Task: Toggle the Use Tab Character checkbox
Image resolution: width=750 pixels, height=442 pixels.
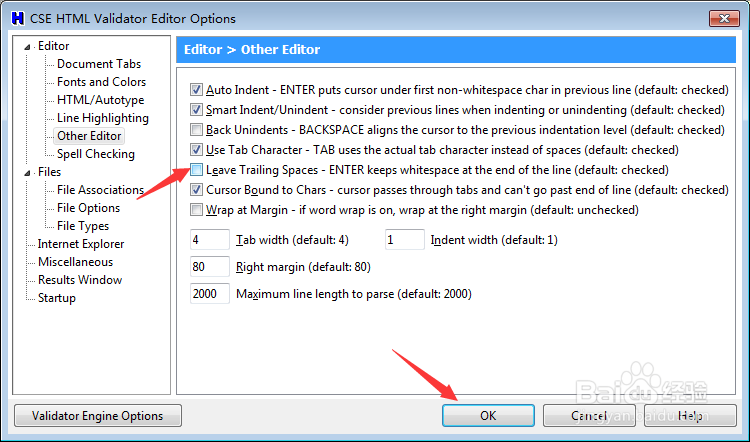Action: [196, 150]
